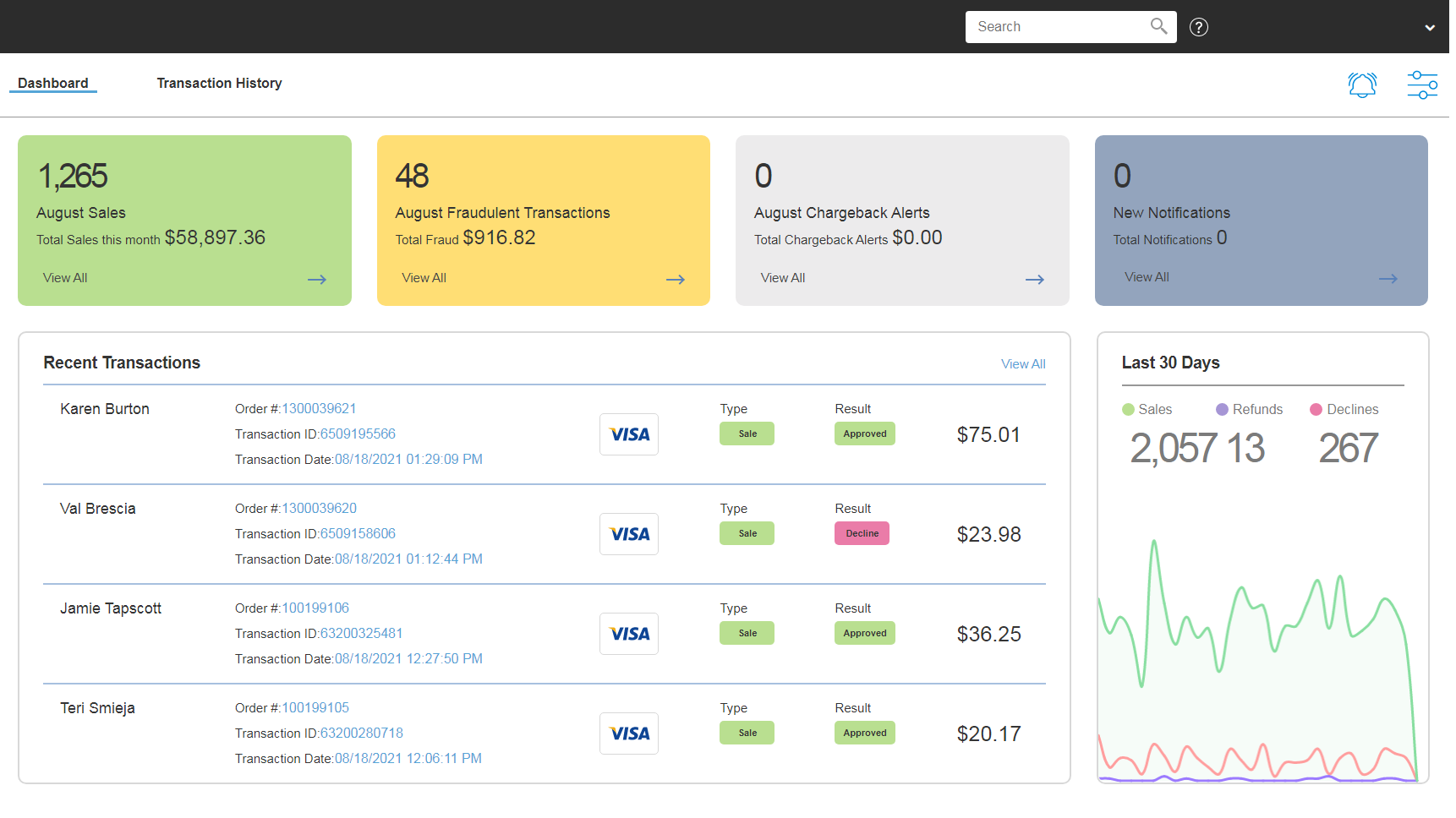Click the $58,897.36 total sales value
The height and width of the screenshot is (818, 1456).
pyautogui.click(x=215, y=238)
